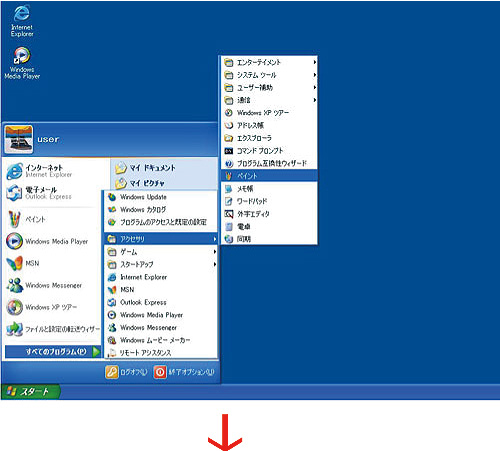Launch the 電卓 calculator entry
The image size is (500, 451).
click(269, 227)
